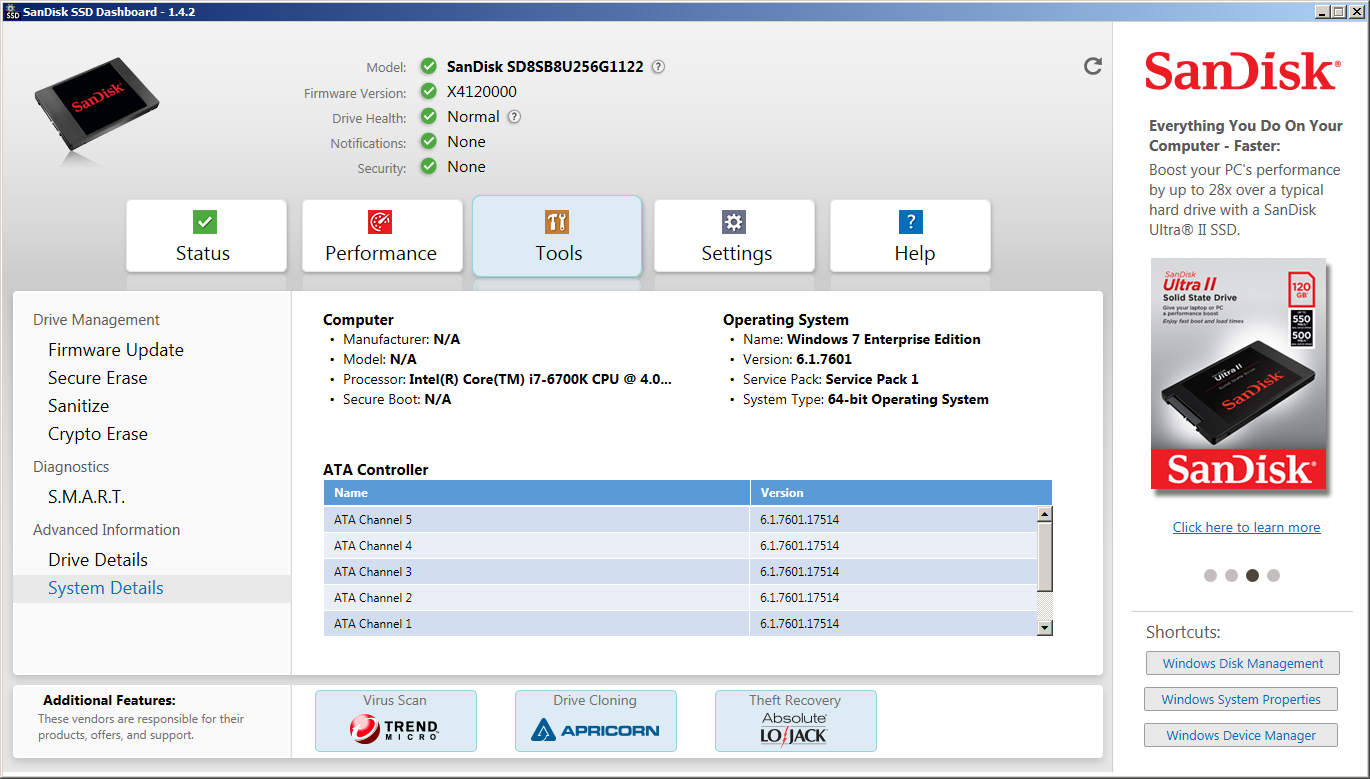1370x779 pixels.
Task: Select Secure Erase in the sidebar
Action: pyautogui.click(x=98, y=378)
